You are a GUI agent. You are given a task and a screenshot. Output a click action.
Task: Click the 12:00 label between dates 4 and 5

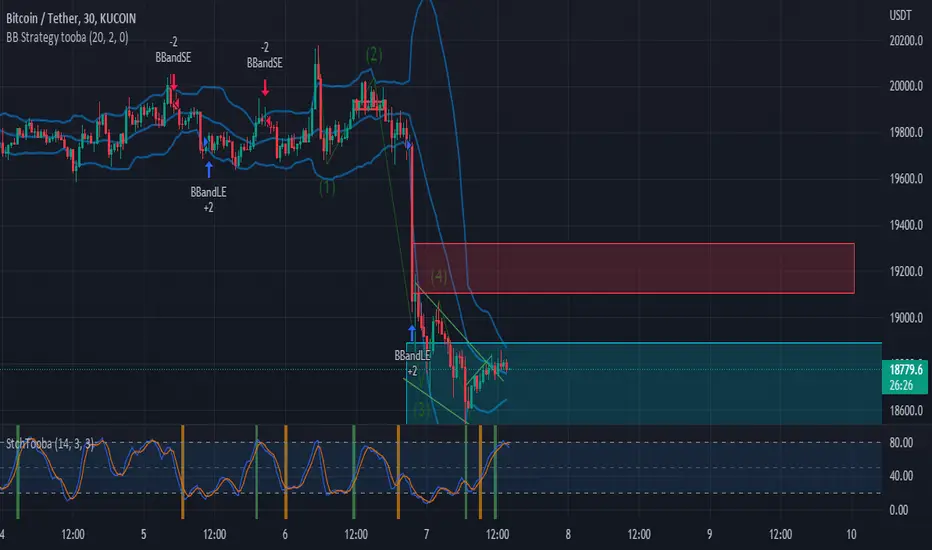coord(73,534)
